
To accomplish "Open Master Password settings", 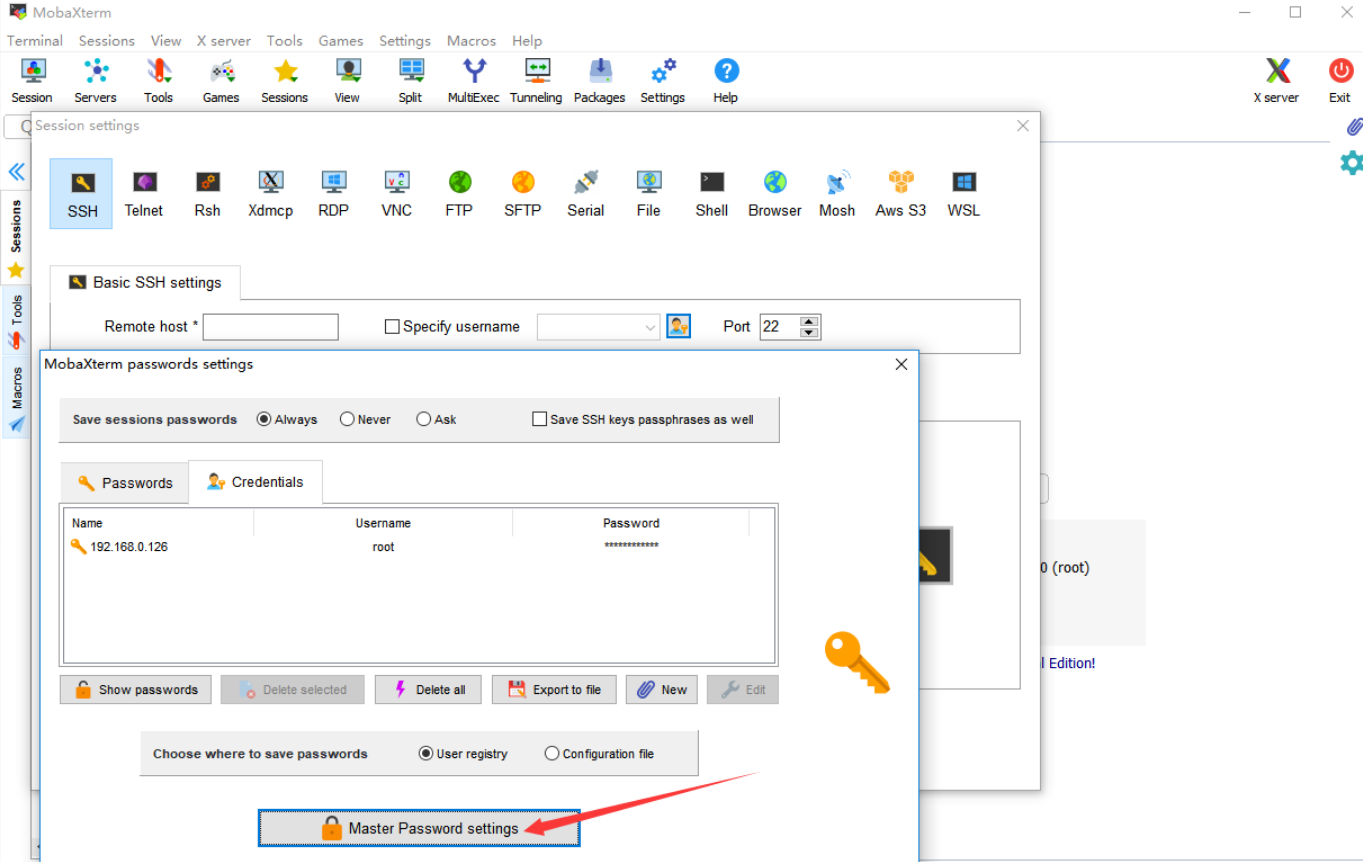I will 419,828.
